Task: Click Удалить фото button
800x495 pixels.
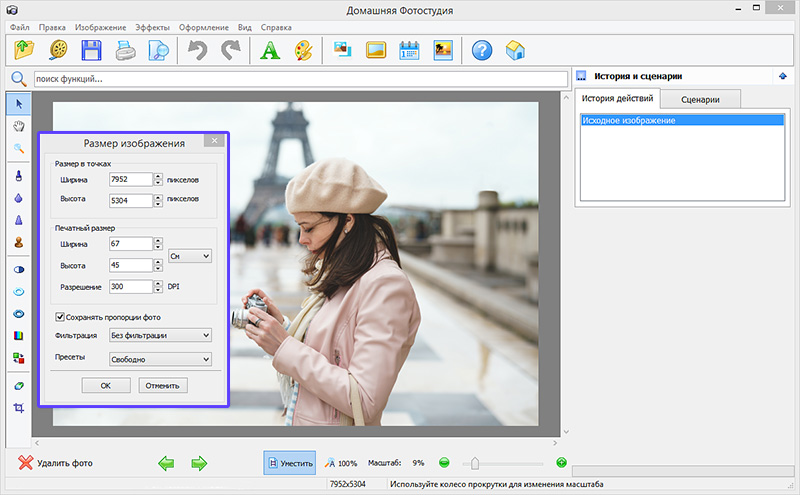Action: [x=55, y=463]
